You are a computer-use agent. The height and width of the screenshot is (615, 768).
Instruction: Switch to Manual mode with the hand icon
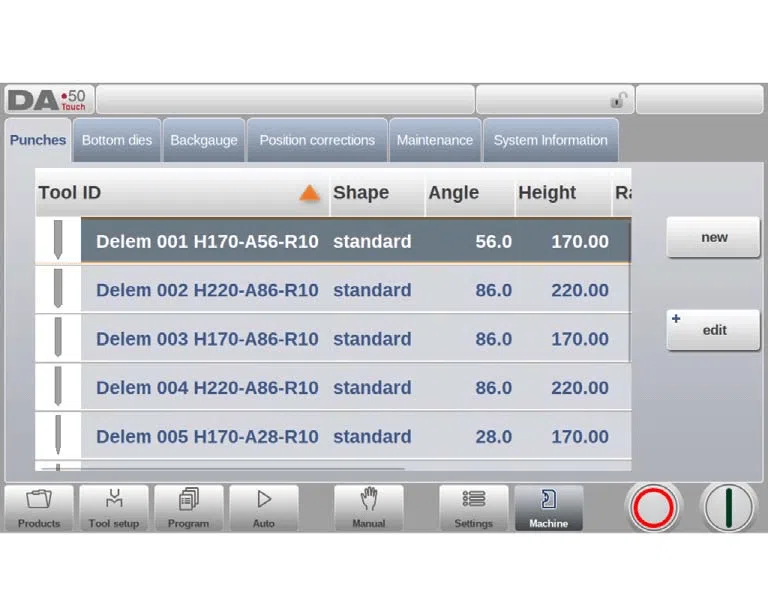369,508
